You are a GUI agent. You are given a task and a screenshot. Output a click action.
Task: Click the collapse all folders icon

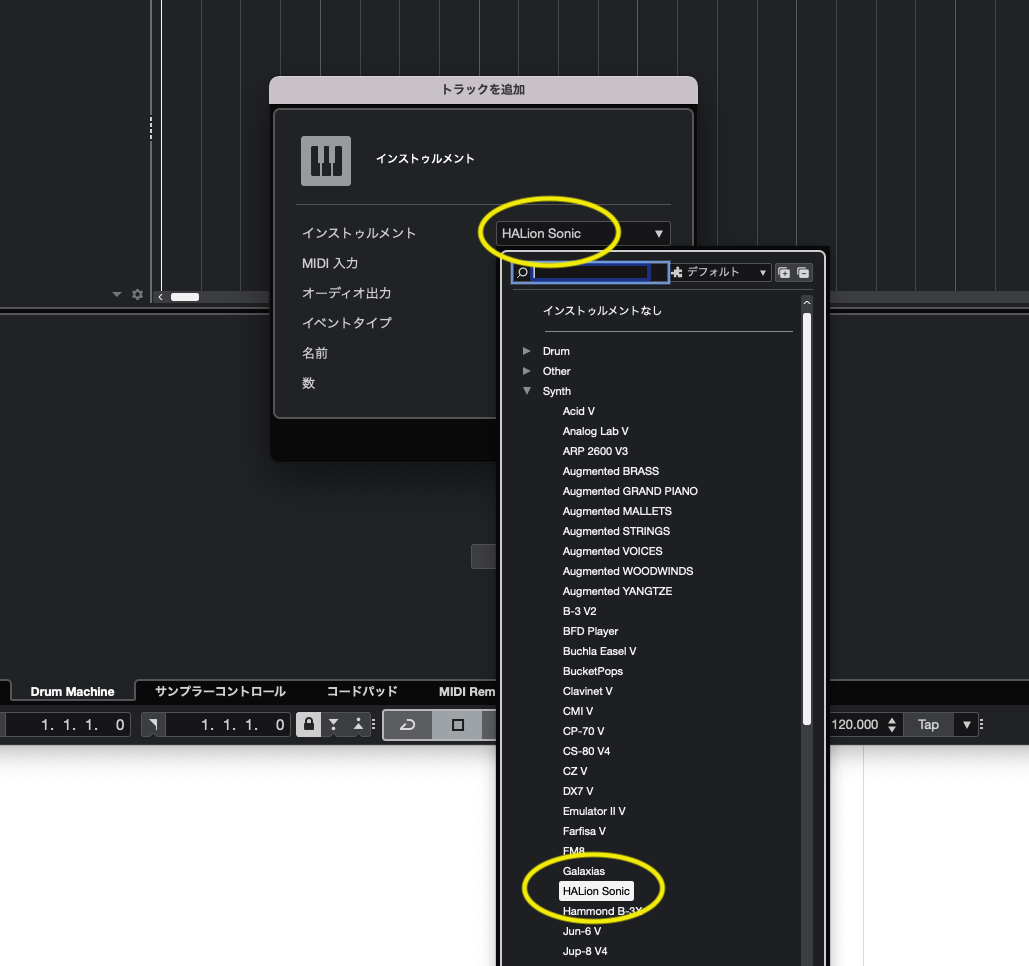click(803, 272)
